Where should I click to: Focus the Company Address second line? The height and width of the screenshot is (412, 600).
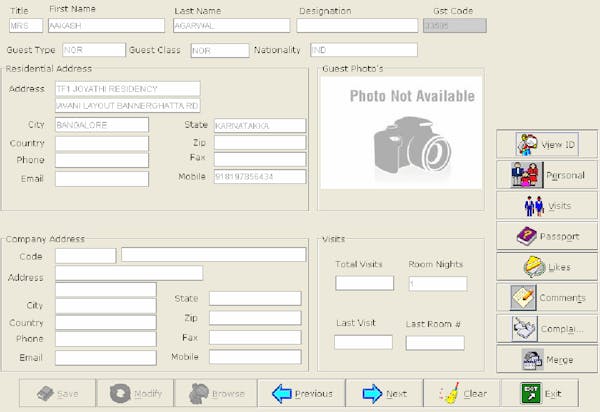tap(106, 290)
